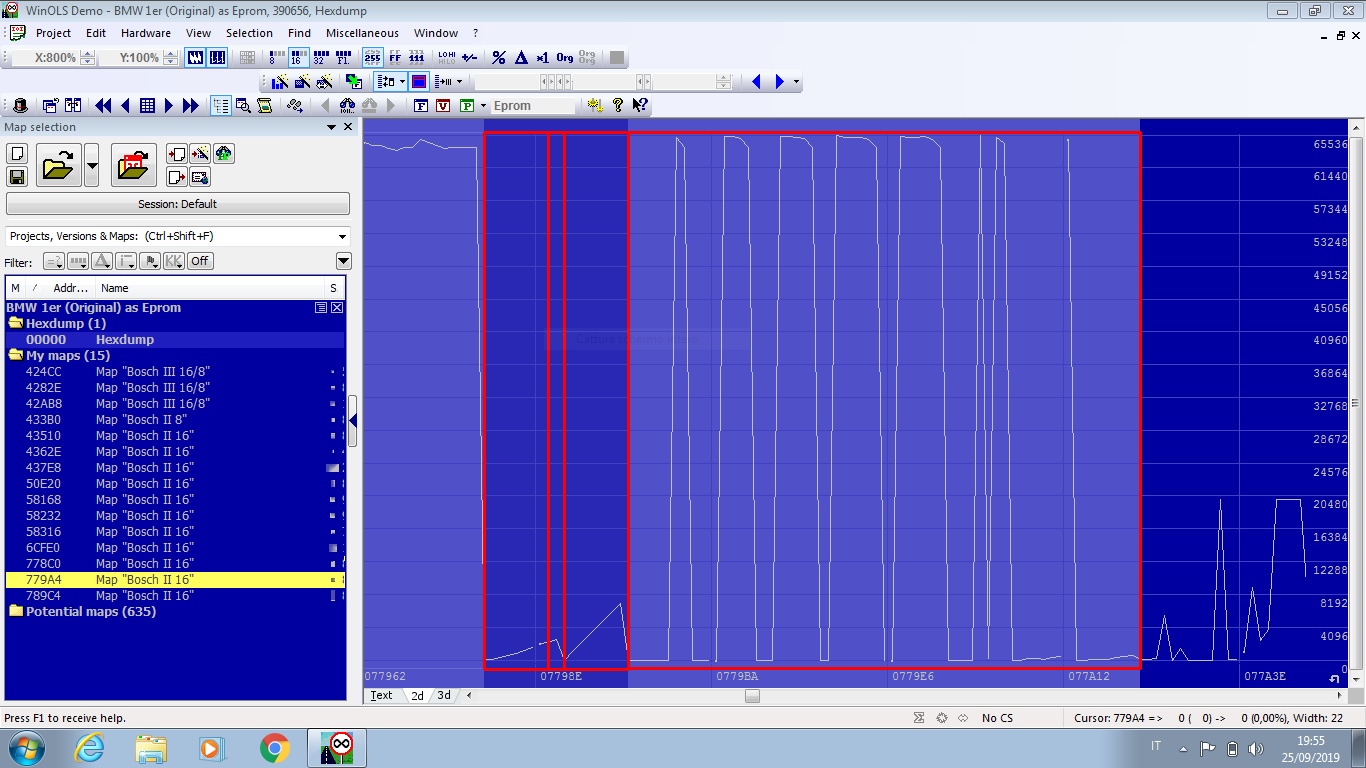
Task: Click the horizontal scrollbar thumb below graph
Action: tap(752, 696)
